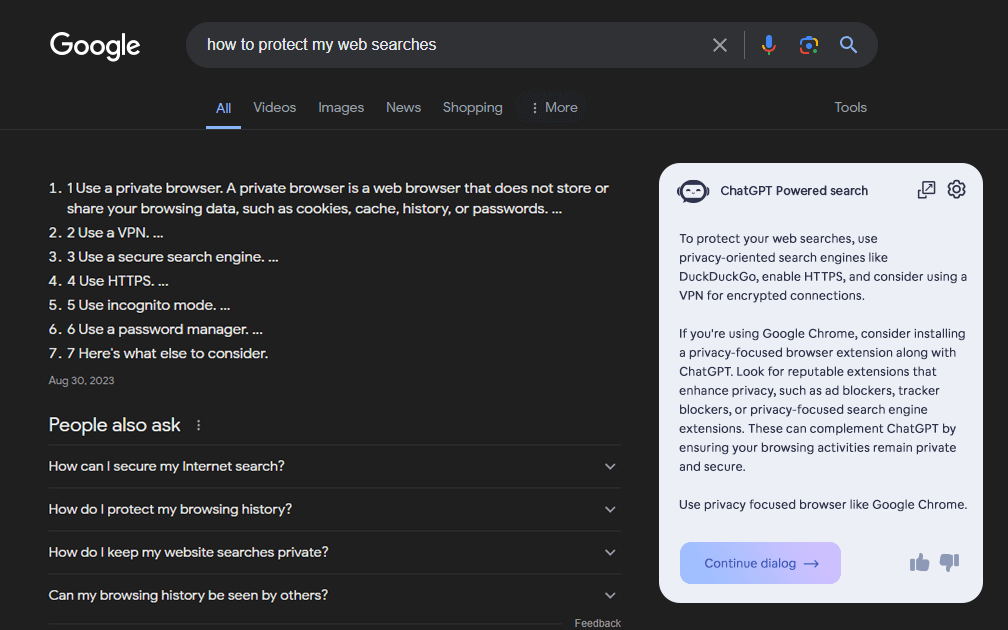This screenshot has width=1008, height=630.
Task: Click the magnifying glass search button
Action: 849,45
